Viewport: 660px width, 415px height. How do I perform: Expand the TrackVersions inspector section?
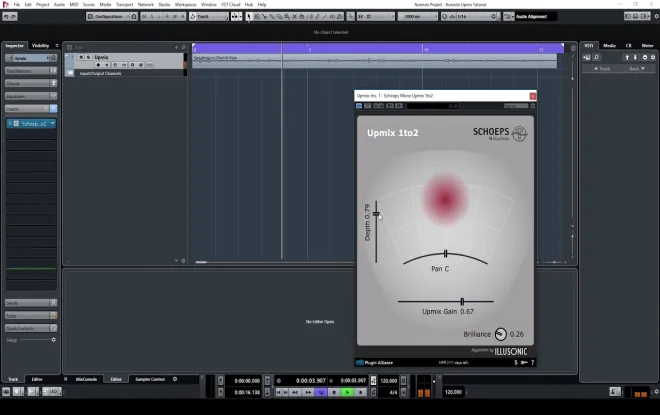(x=31, y=71)
